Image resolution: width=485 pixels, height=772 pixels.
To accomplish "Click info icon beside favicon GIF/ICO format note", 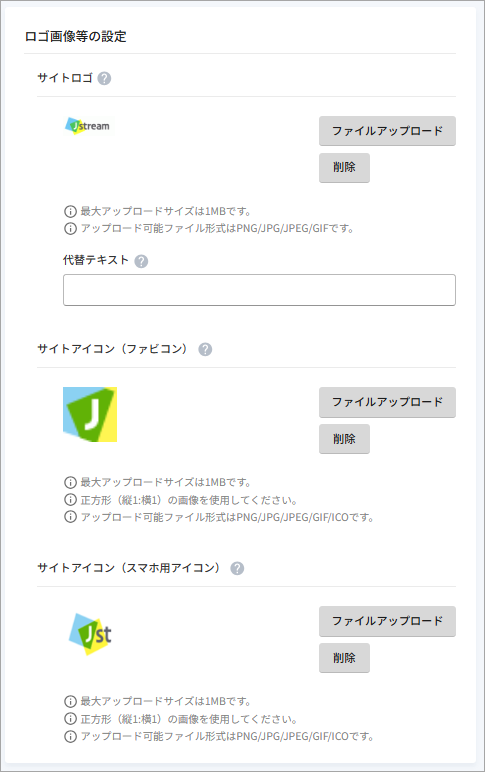I will pyautogui.click(x=70, y=517).
